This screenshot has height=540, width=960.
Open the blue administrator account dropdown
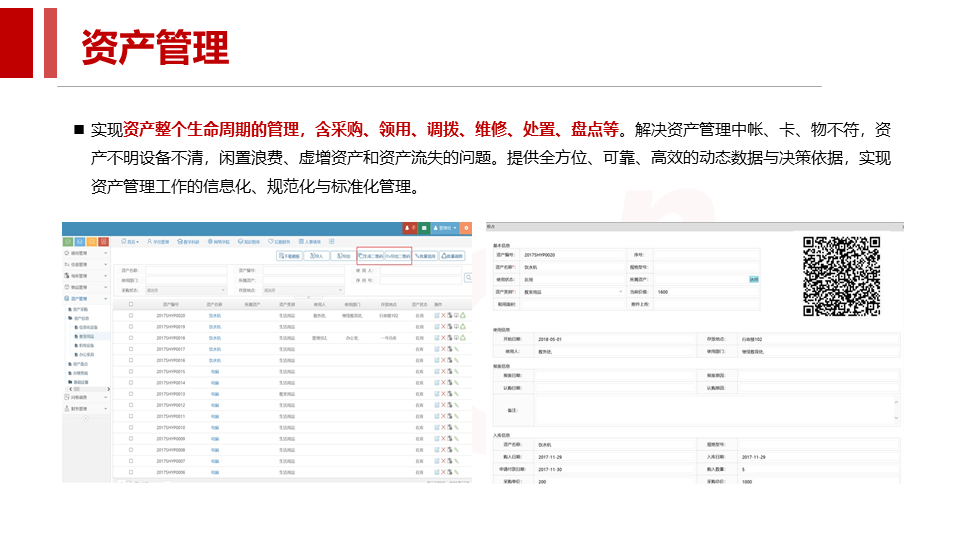445,228
